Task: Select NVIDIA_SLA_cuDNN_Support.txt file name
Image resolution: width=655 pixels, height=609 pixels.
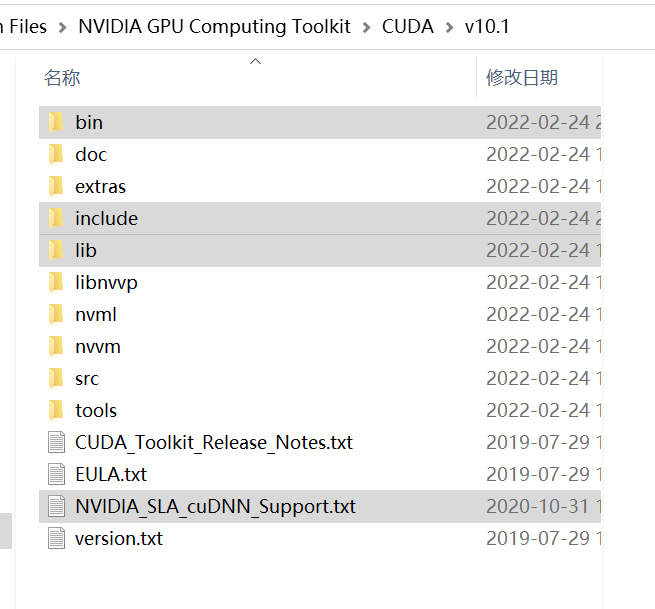Action: [215, 507]
